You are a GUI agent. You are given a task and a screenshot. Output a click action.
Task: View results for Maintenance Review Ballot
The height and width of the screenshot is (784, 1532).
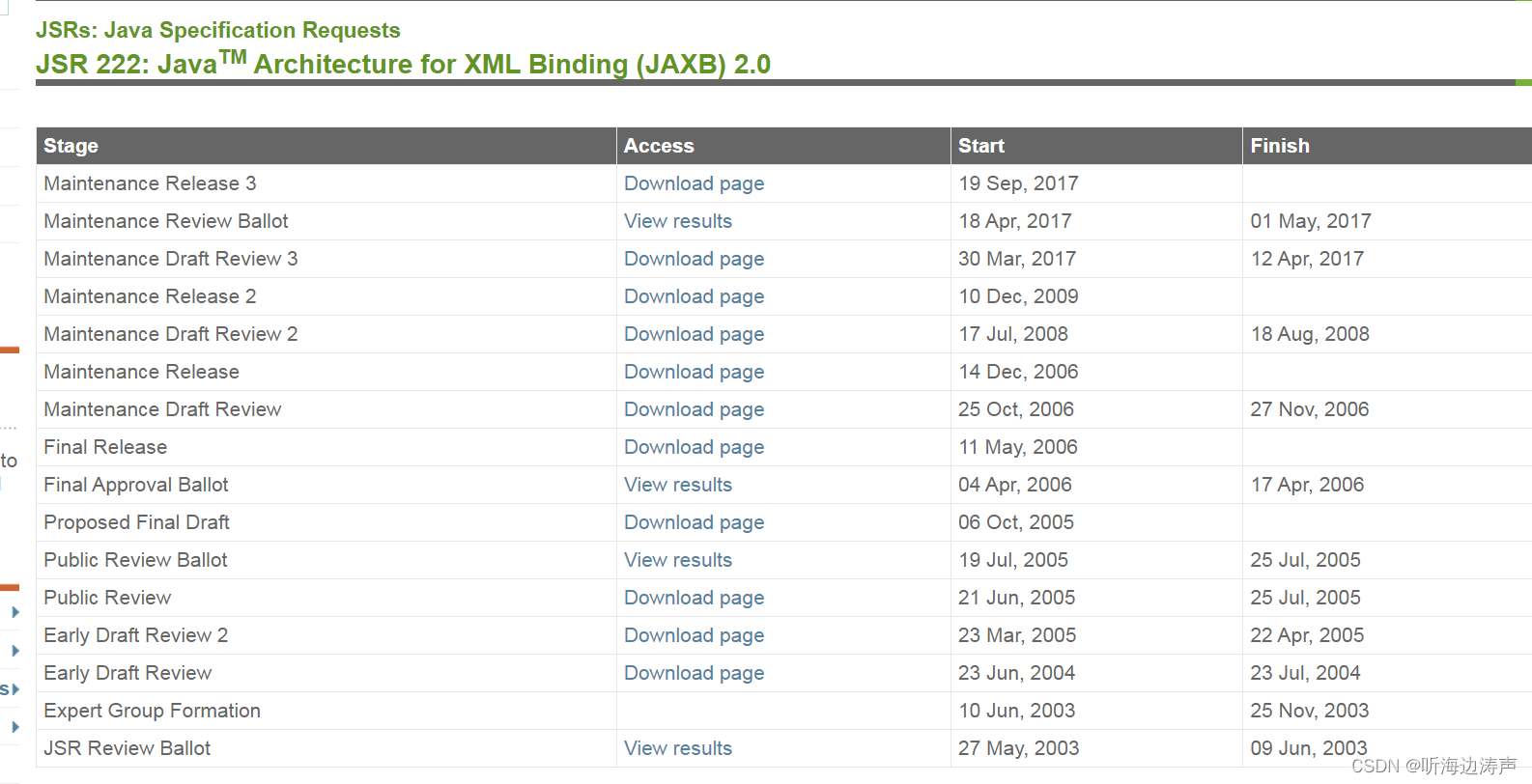tap(678, 221)
